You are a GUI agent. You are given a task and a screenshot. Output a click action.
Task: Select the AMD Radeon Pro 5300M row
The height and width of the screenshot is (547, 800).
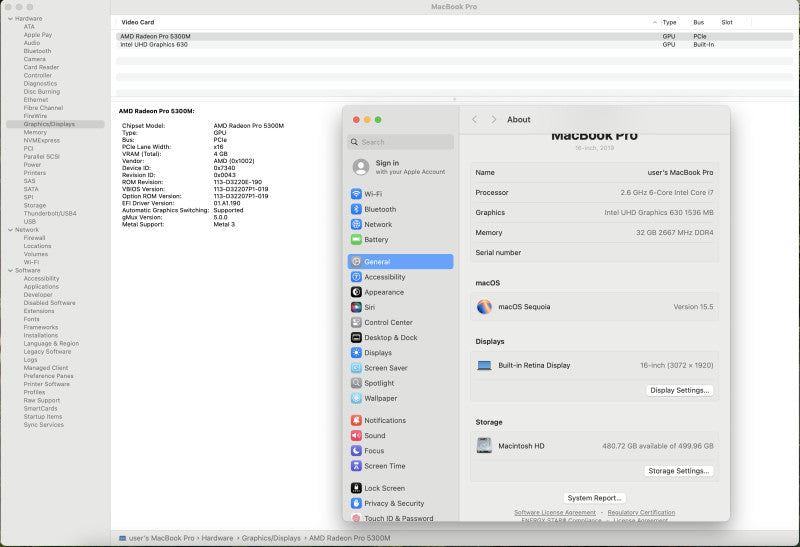click(x=454, y=36)
